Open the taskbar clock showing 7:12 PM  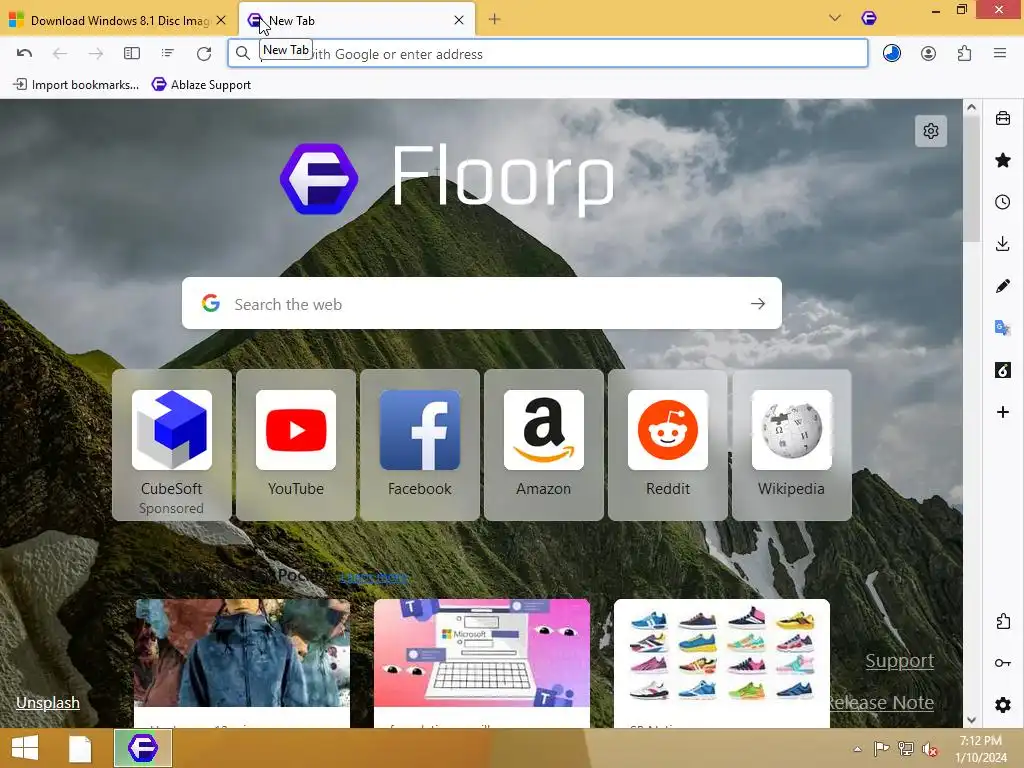point(981,749)
